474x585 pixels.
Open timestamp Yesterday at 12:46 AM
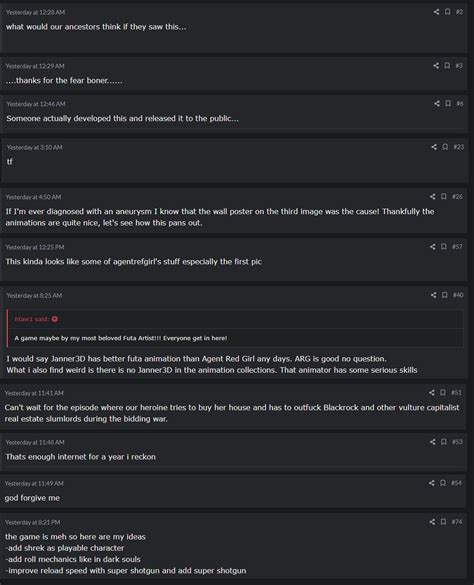pos(36,104)
